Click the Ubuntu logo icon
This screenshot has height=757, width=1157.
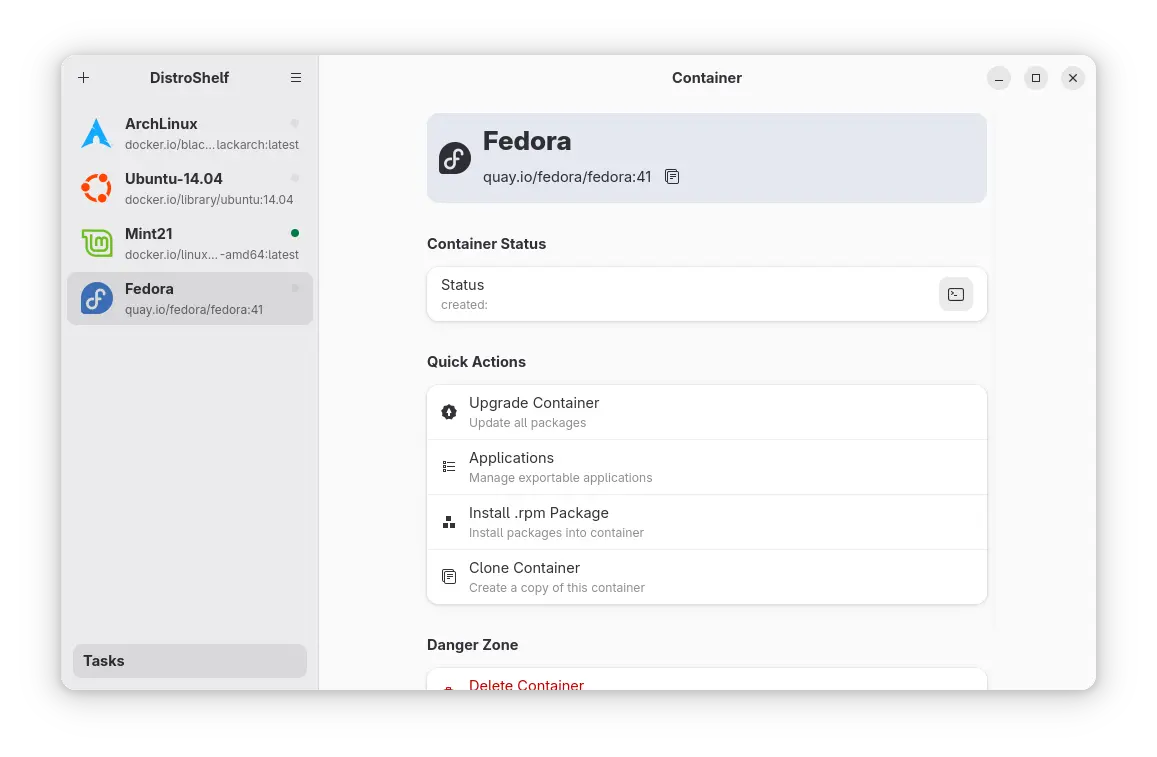(x=97, y=188)
